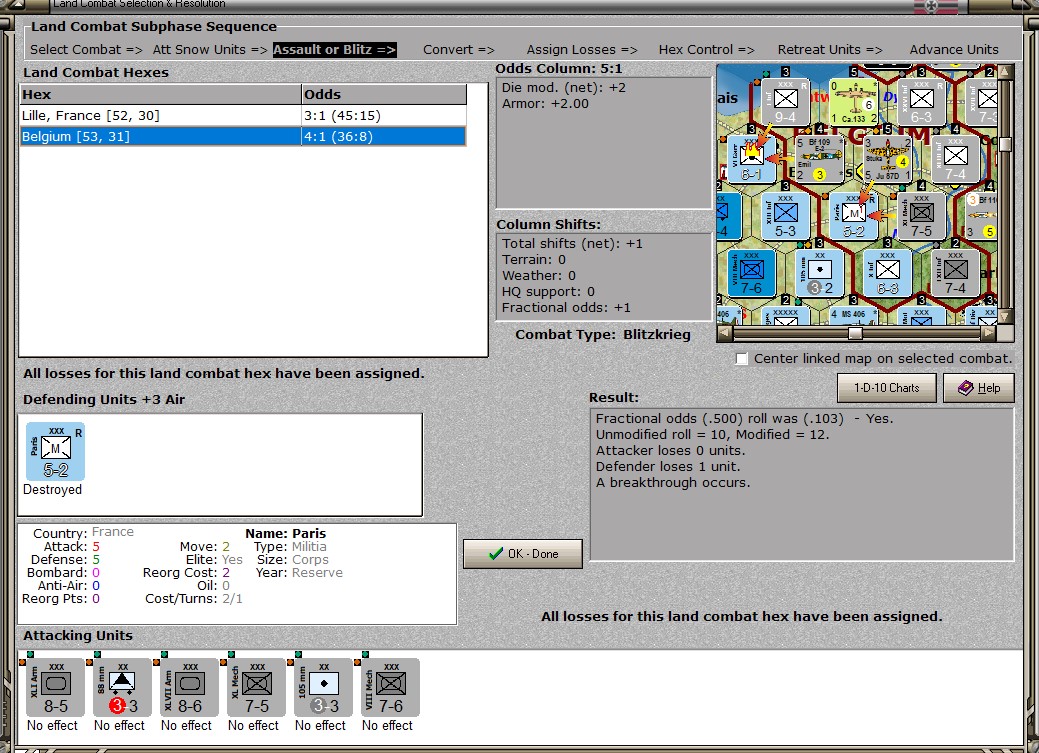Click the map's horizontal scrollbar left arrow
This screenshot has width=1039, height=753.
click(x=724, y=333)
